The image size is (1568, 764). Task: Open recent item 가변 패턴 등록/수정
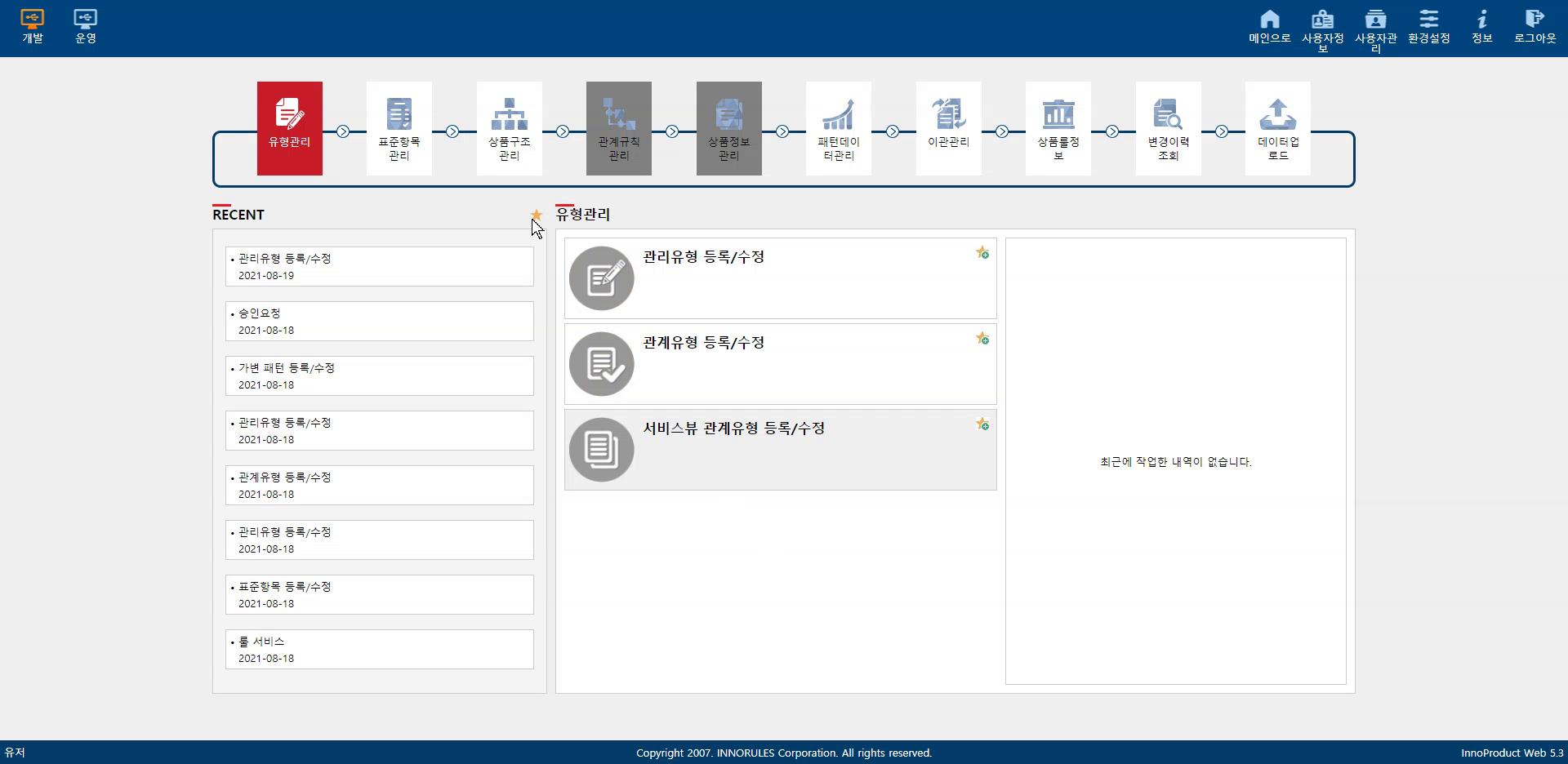coord(379,376)
